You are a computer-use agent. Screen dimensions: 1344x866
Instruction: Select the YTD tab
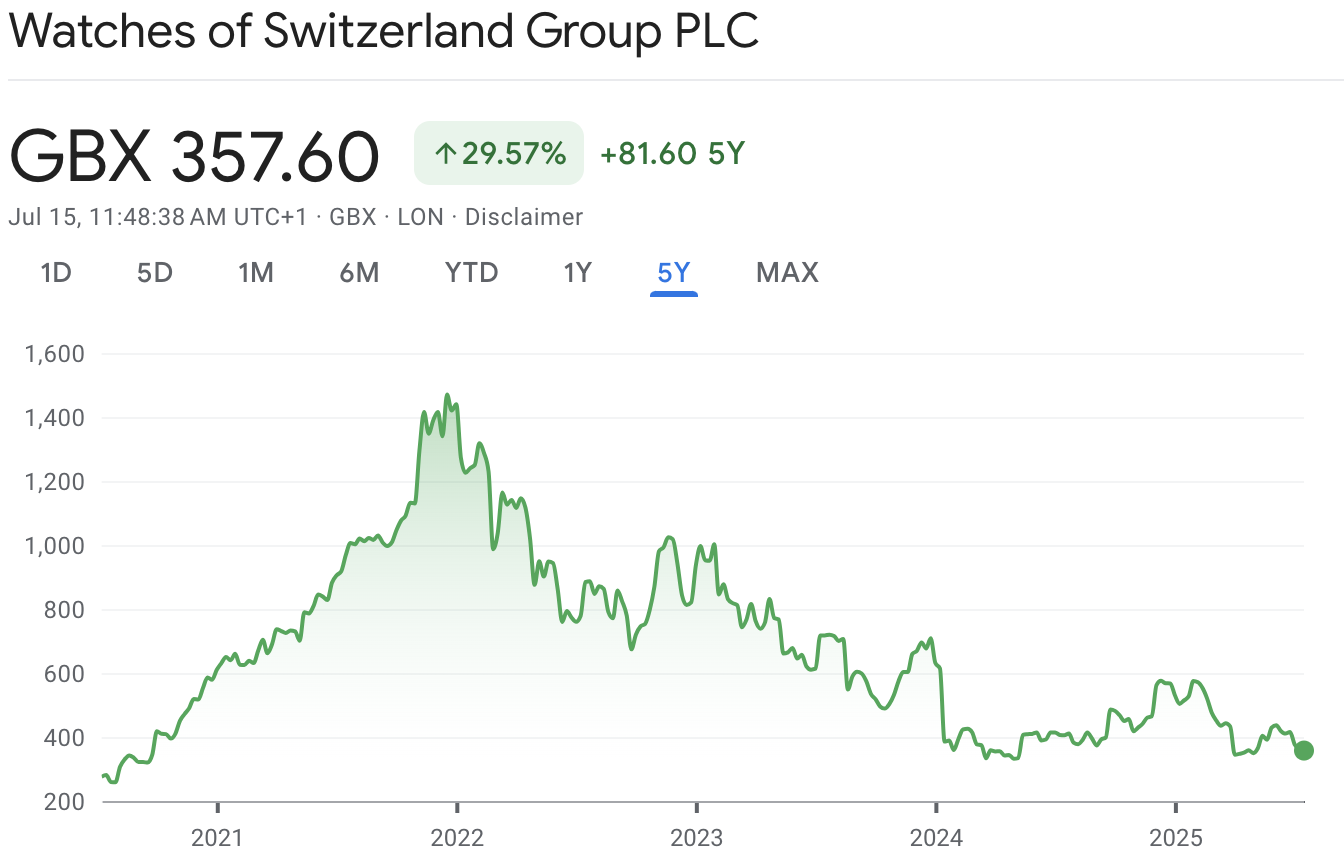pos(471,272)
